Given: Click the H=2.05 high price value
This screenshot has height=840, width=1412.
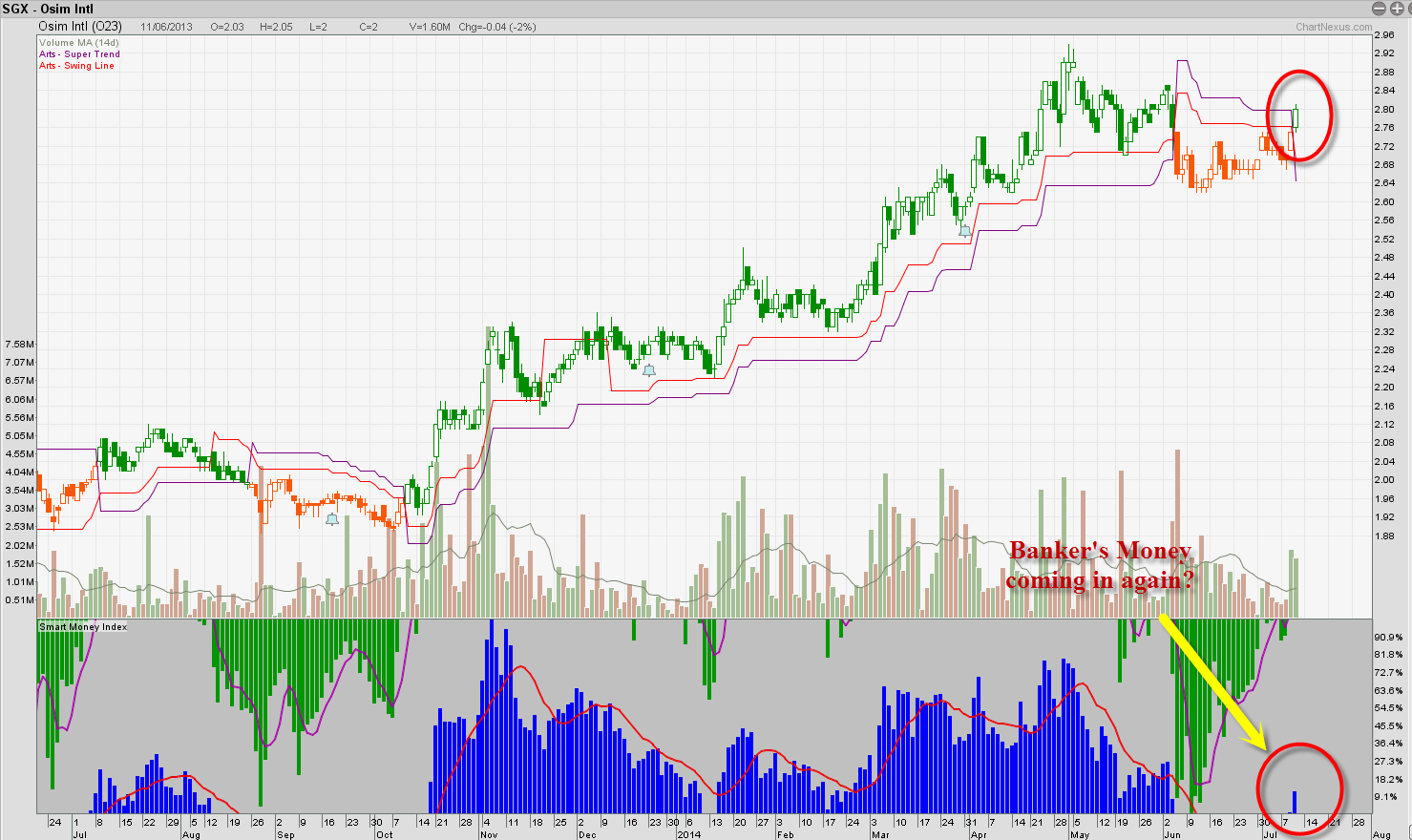Looking at the screenshot, I should tap(277, 27).
